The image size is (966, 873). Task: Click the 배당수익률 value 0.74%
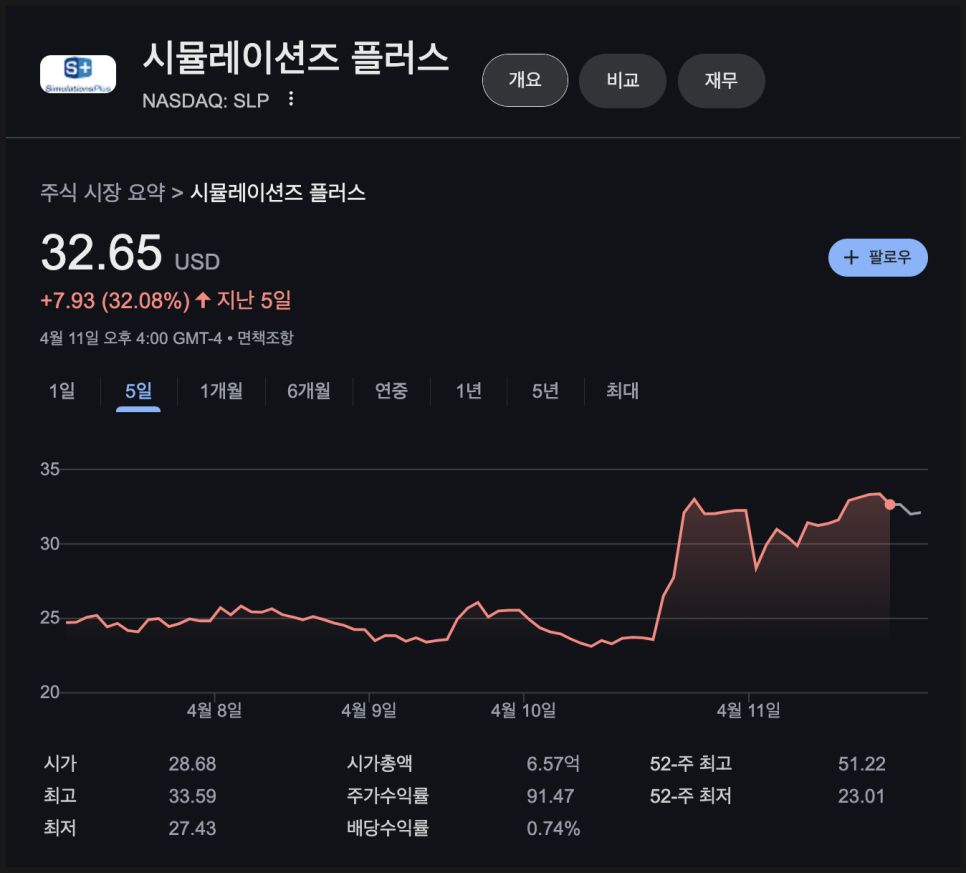[553, 828]
